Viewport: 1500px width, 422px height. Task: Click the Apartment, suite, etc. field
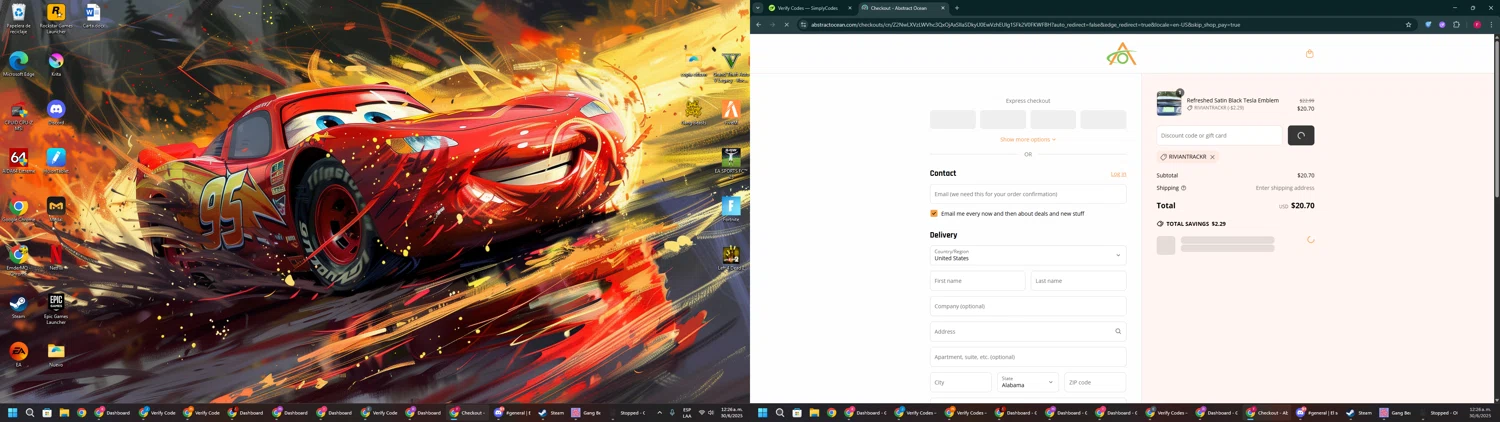[x=1028, y=357]
